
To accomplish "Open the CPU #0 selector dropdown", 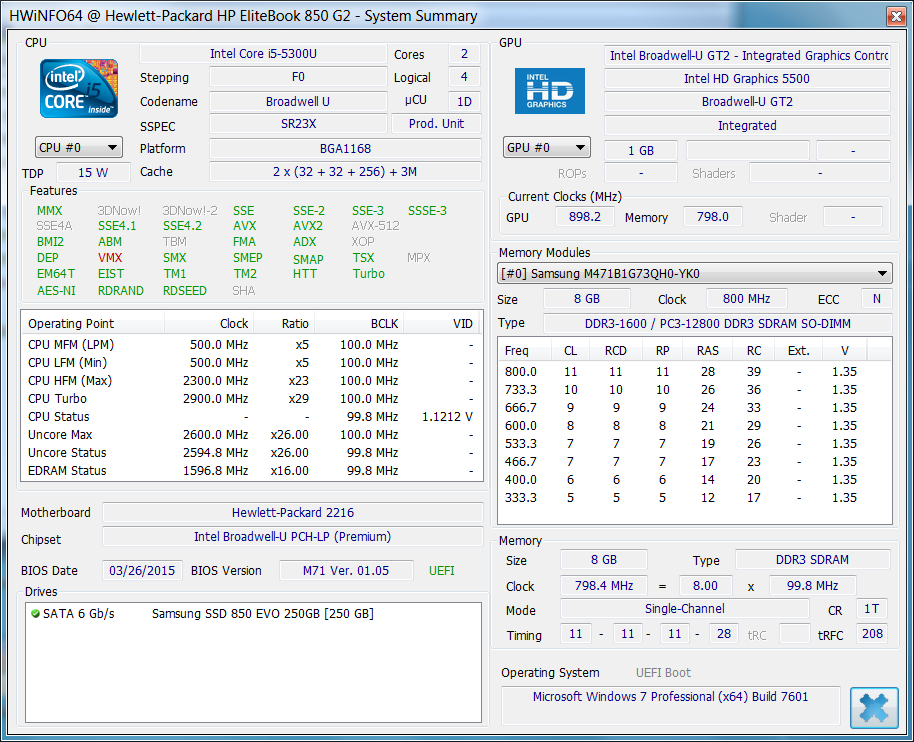I will (79, 147).
